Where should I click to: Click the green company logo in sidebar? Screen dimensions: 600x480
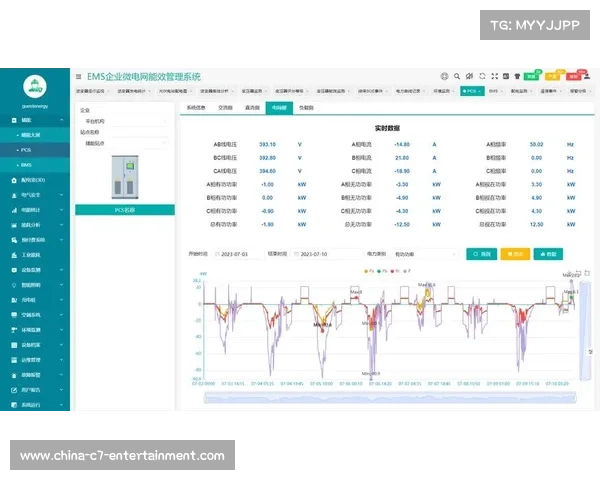point(36,88)
